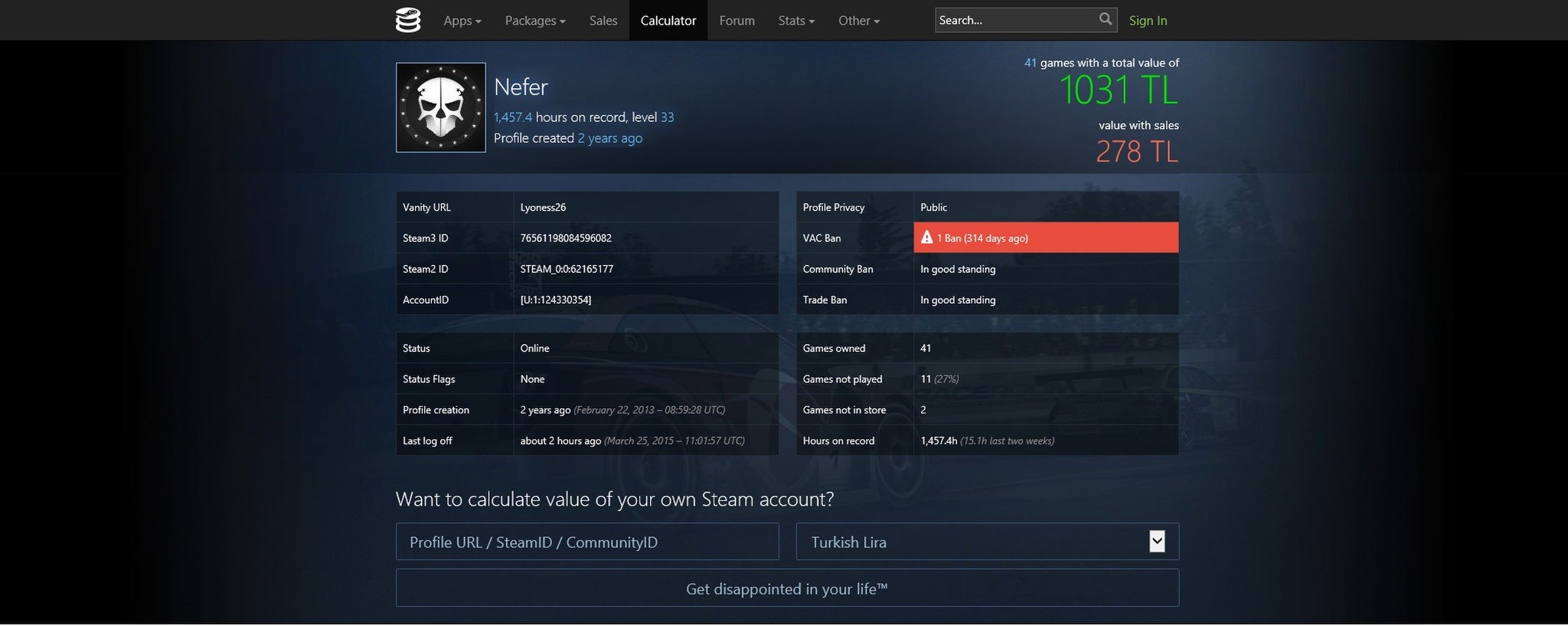Open the Stats dropdown menu

click(796, 21)
